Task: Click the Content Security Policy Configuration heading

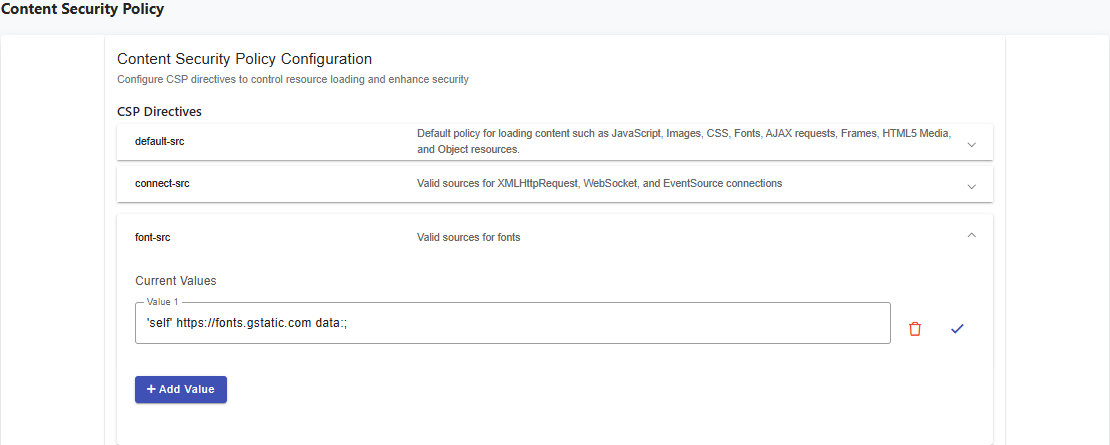Action: point(244,59)
